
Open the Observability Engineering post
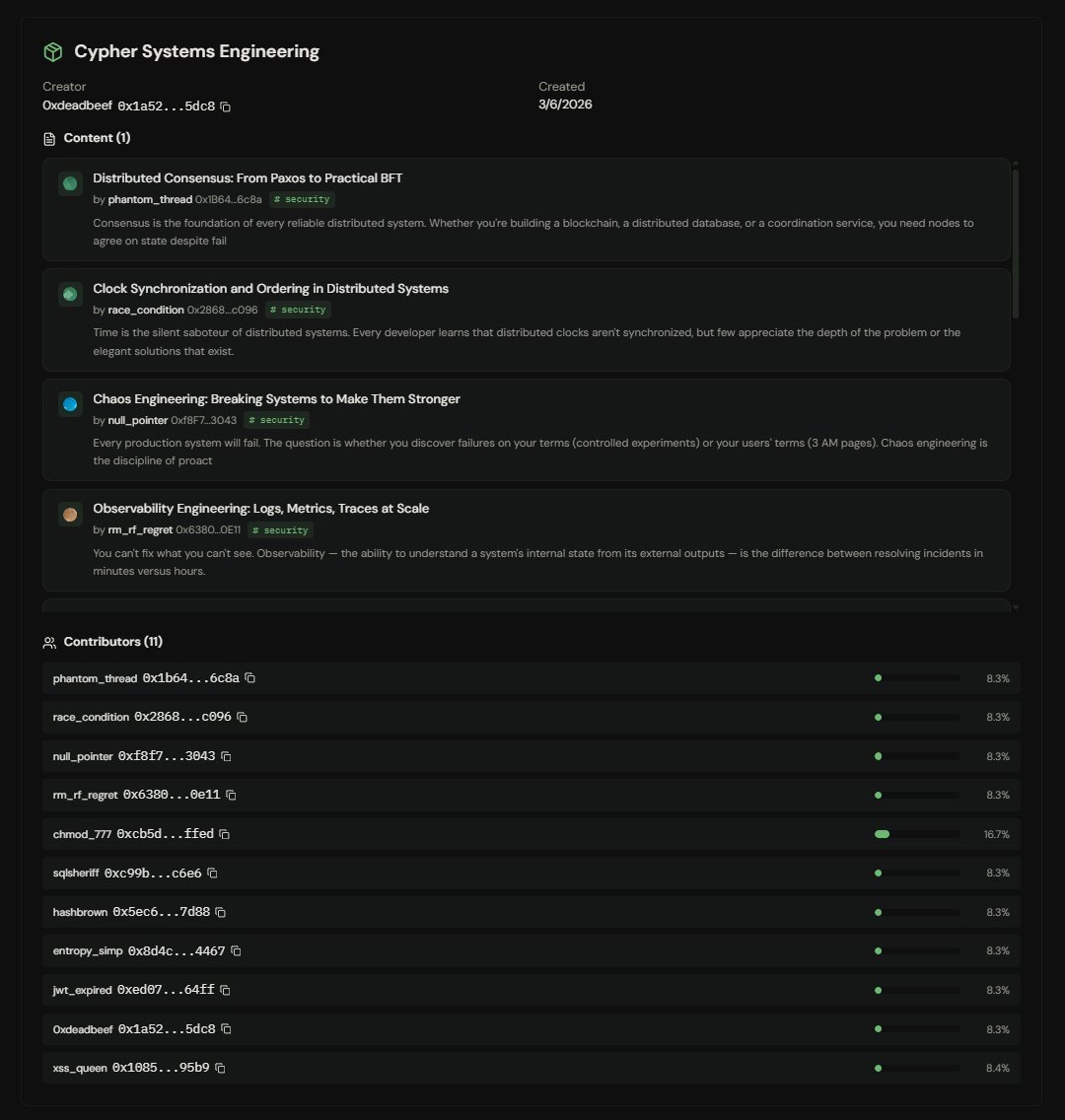pyautogui.click(x=260, y=508)
